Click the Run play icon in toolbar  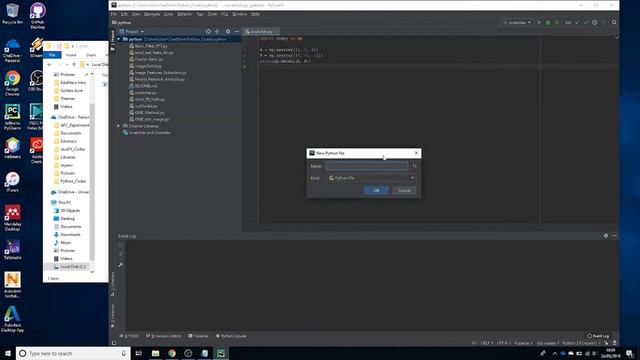(539, 22)
